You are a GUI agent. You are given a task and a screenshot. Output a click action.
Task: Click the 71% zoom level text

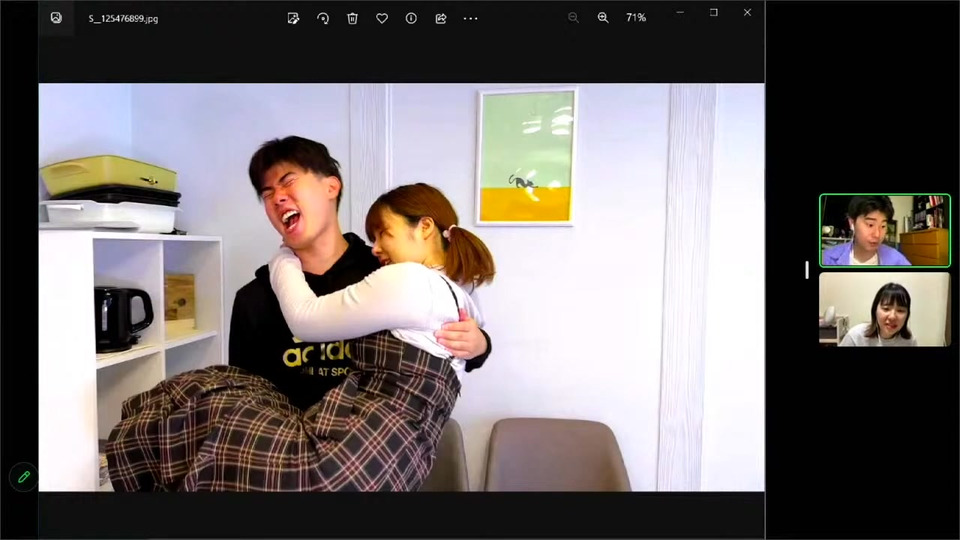636,18
